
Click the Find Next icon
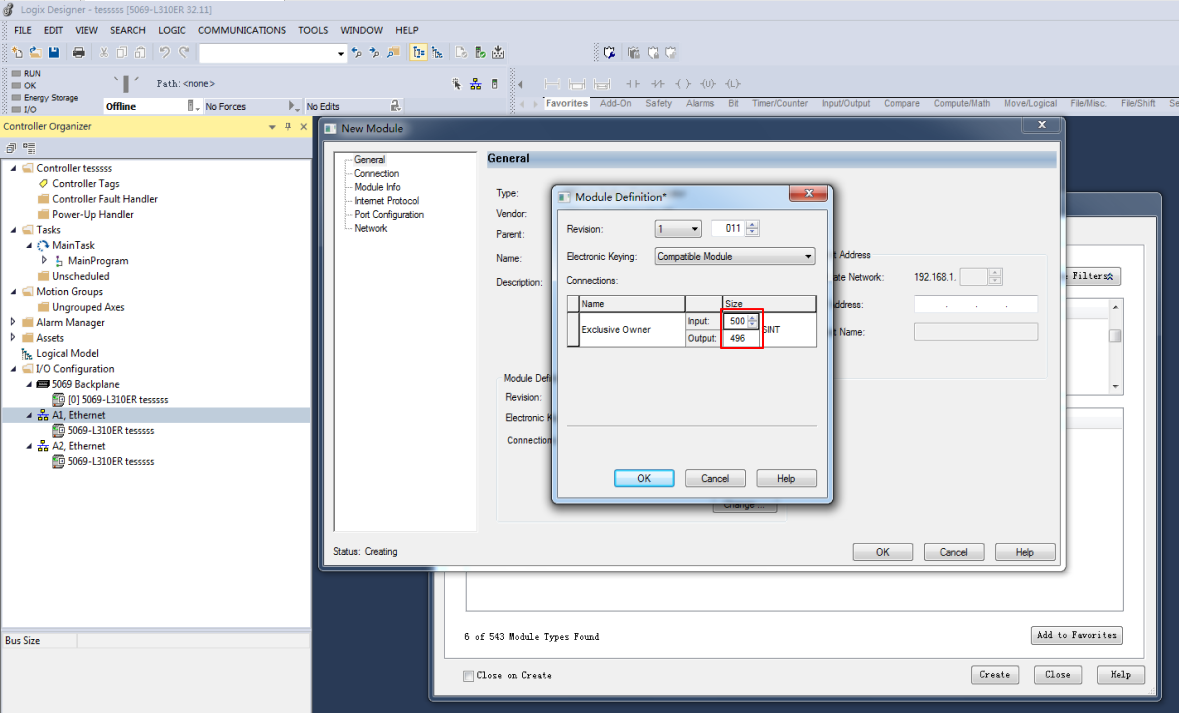pyautogui.click(x=374, y=53)
